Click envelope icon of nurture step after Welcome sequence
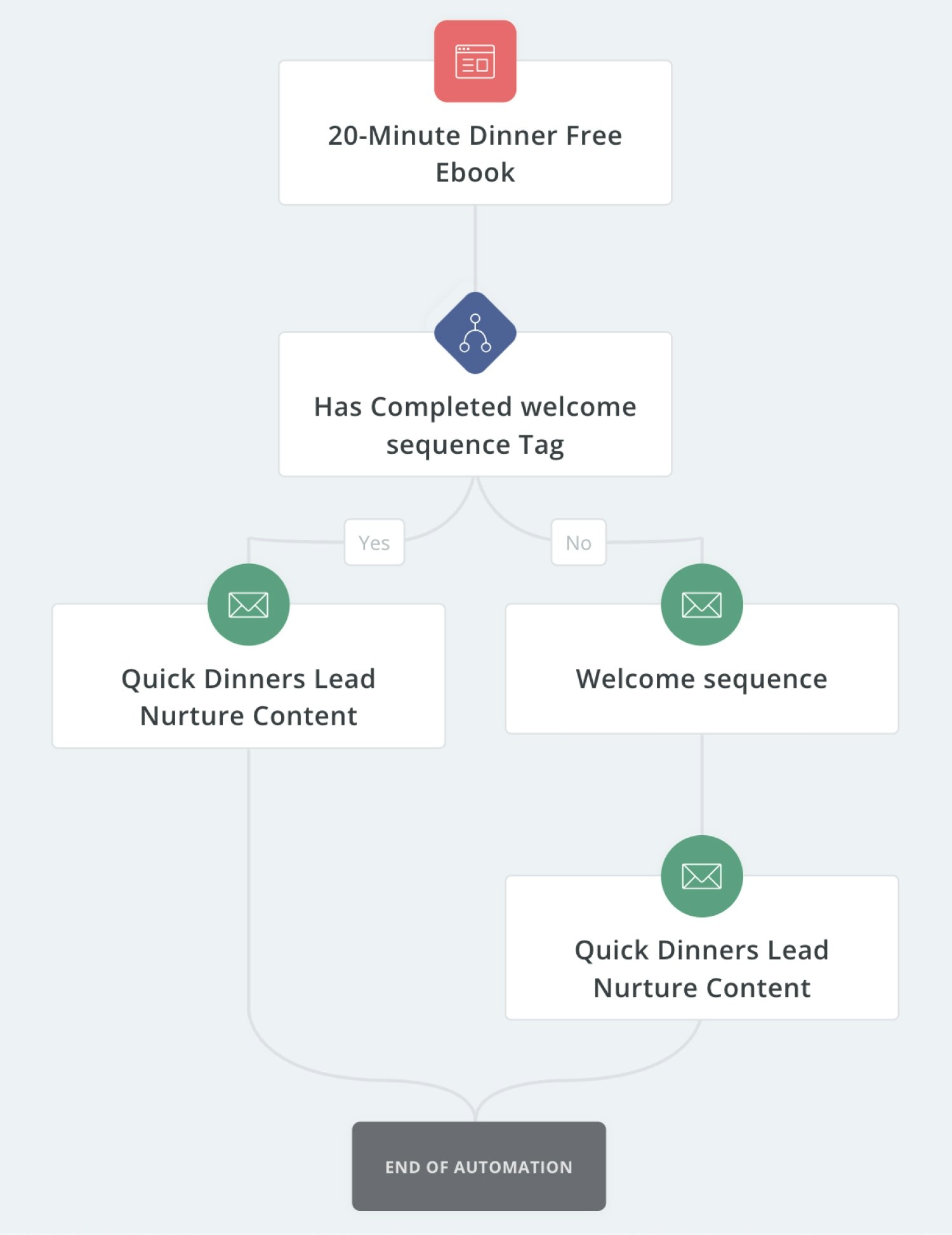952x1235 pixels. tap(701, 876)
